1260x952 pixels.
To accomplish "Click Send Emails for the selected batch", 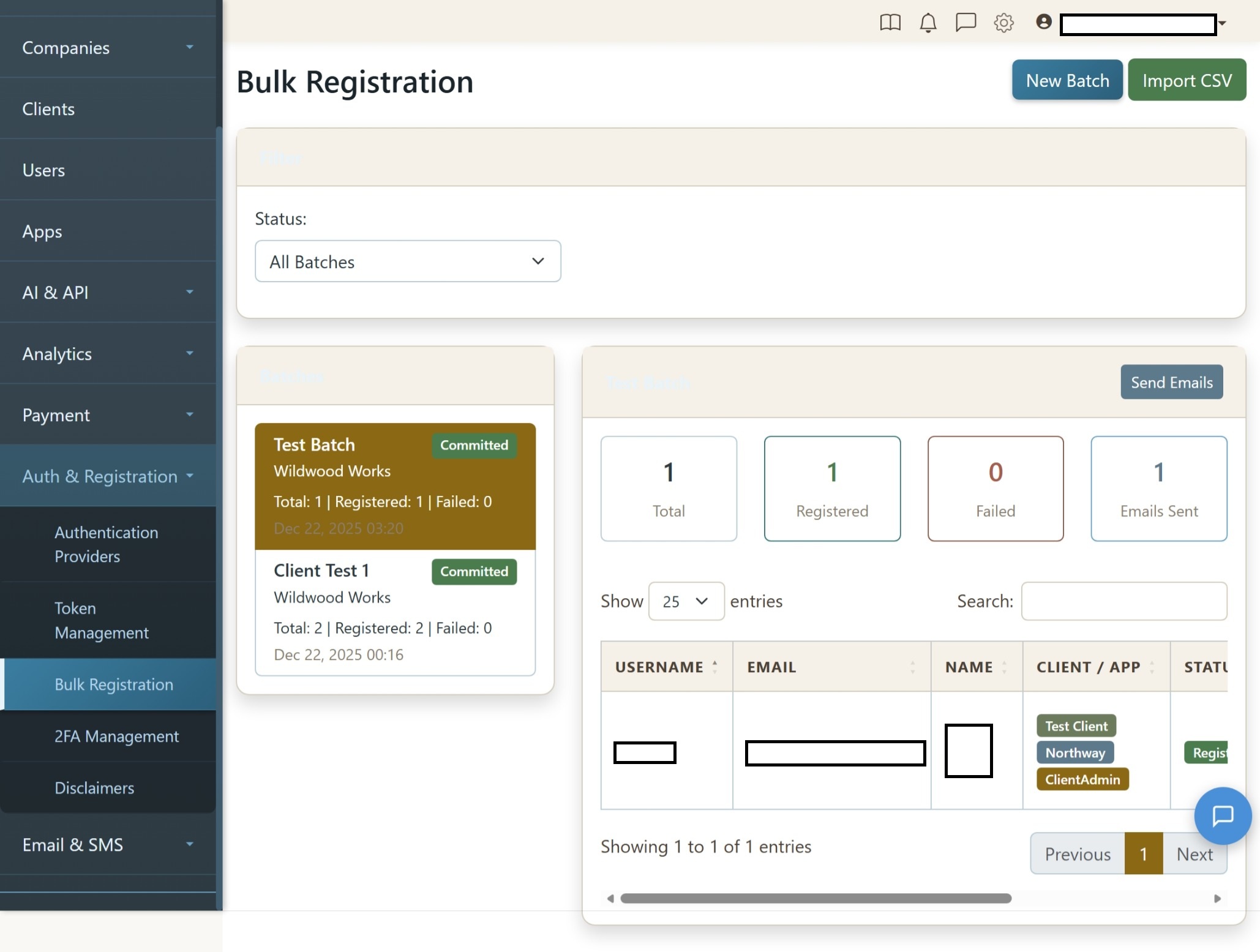I will click(x=1171, y=381).
